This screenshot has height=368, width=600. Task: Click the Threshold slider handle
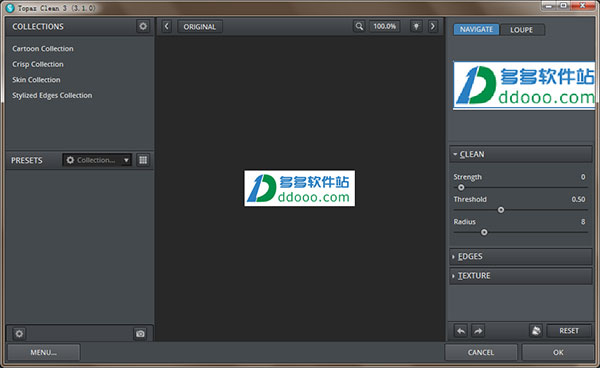pos(501,210)
